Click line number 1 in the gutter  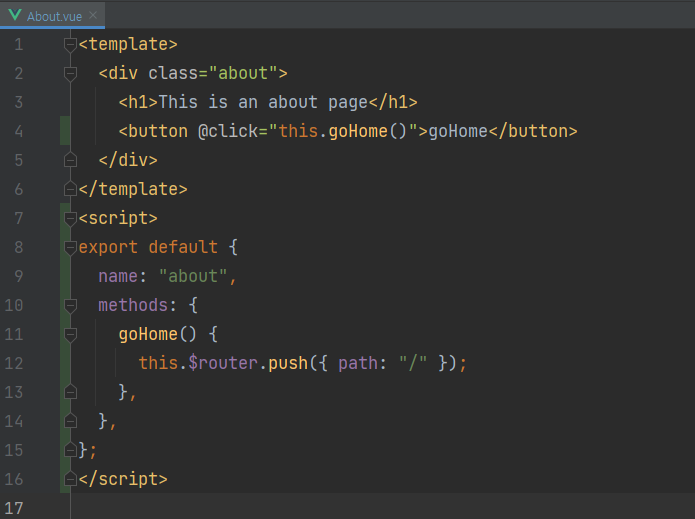19,44
